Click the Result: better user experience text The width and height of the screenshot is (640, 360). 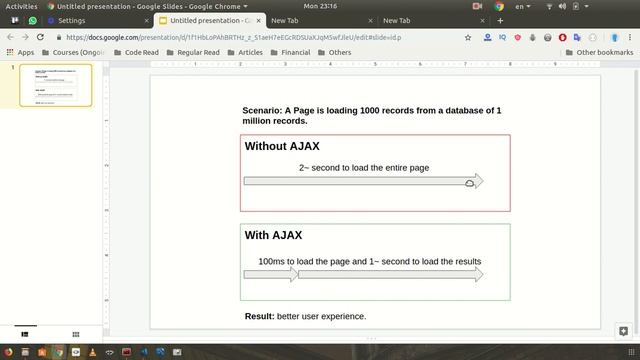(305, 316)
